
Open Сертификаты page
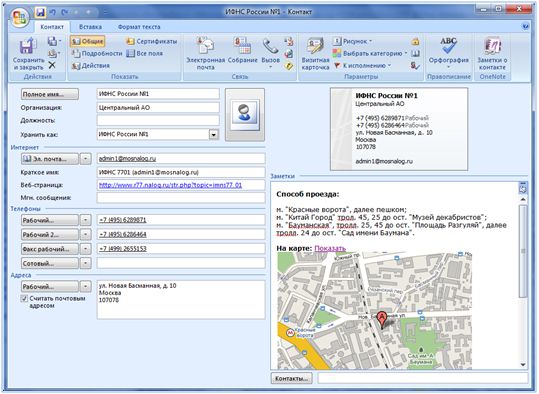coord(151,42)
